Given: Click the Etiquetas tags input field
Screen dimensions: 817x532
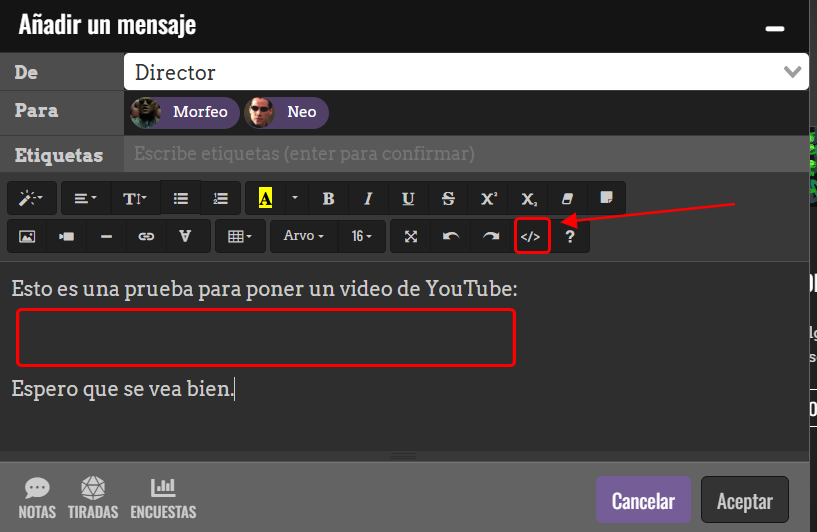Looking at the screenshot, I should click(465, 154).
